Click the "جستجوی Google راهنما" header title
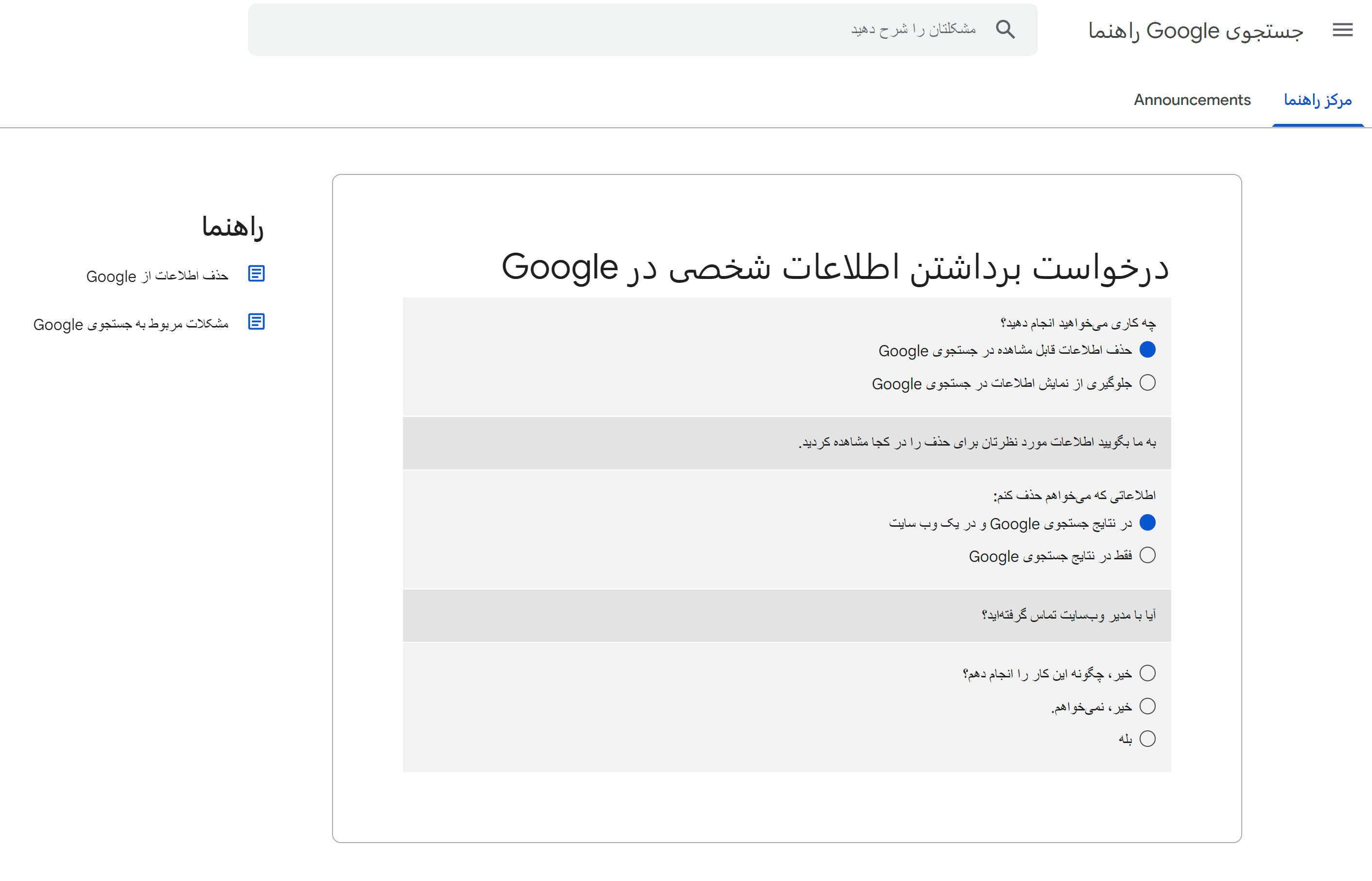This screenshot has width=1372, height=881. (1195, 30)
